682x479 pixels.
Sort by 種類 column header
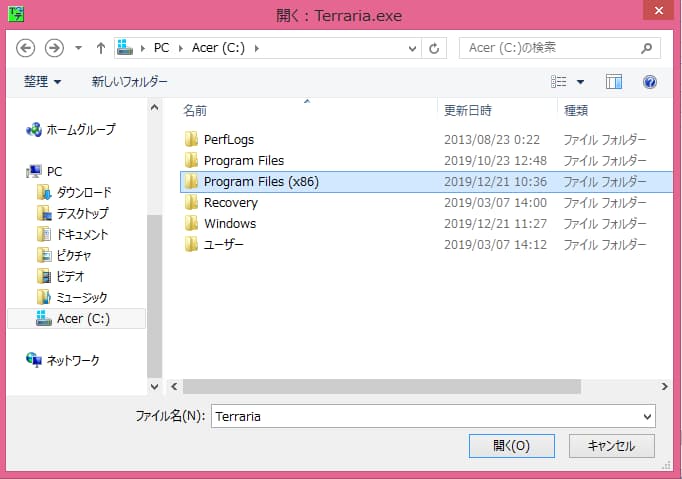click(x=576, y=111)
